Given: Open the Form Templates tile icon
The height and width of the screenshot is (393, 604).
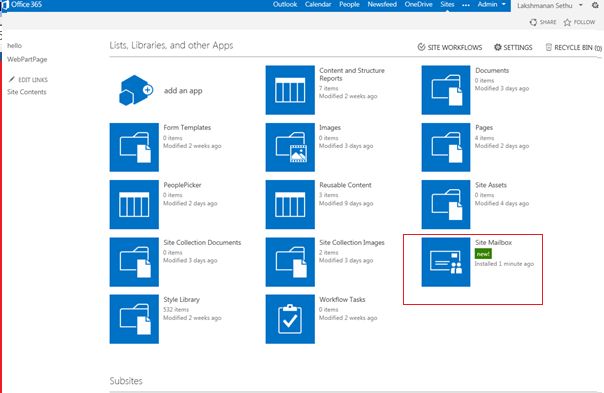Looking at the screenshot, I should pyautogui.click(x=134, y=147).
